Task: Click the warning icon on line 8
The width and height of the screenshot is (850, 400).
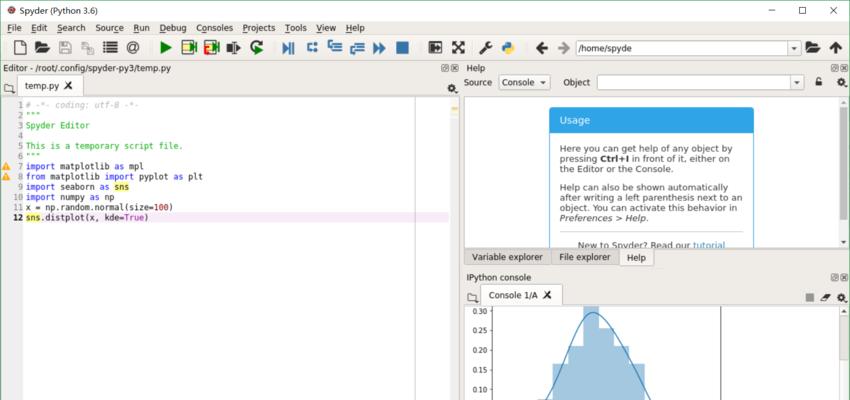Action: point(6,177)
